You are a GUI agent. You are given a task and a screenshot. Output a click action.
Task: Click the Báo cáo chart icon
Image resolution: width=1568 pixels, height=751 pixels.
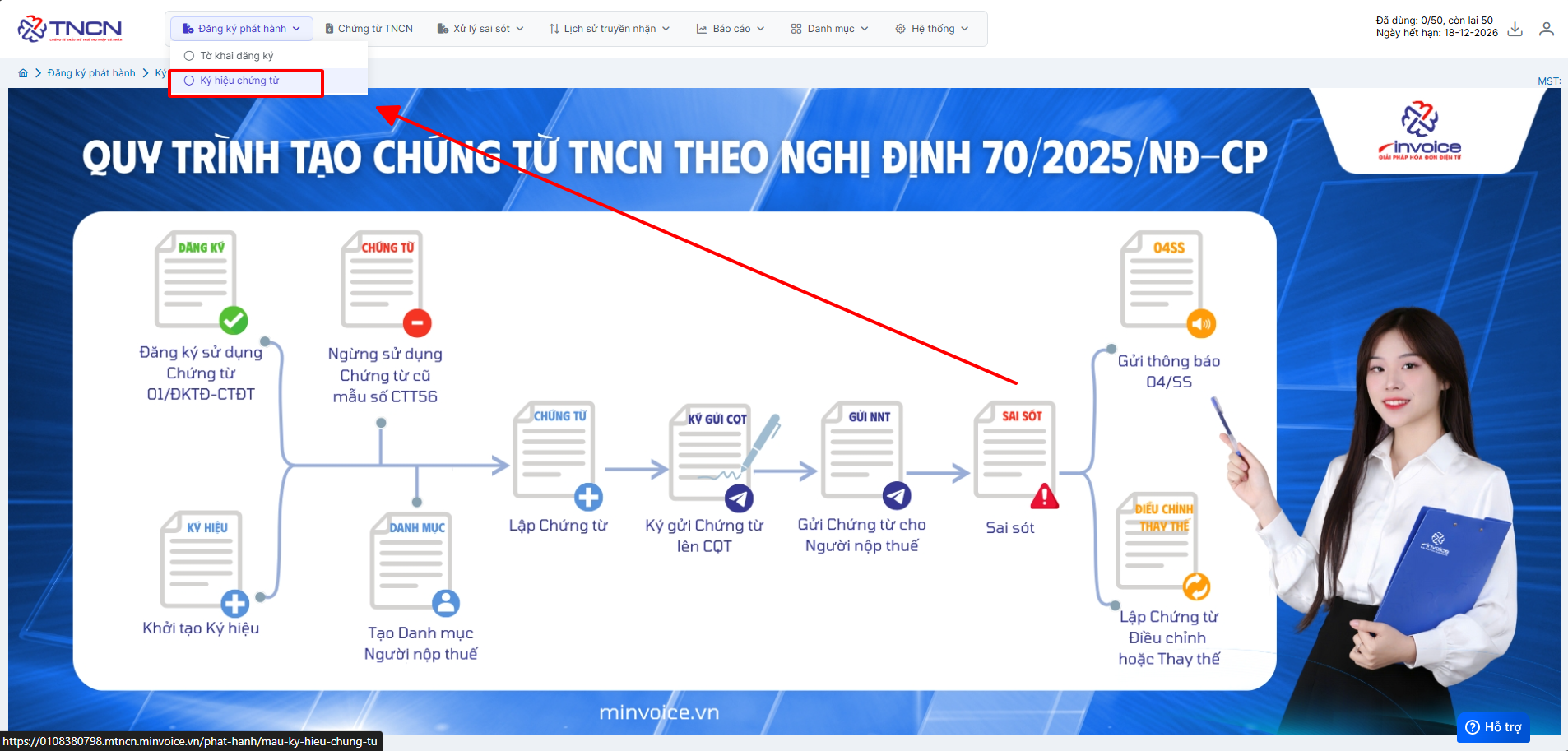tap(702, 29)
